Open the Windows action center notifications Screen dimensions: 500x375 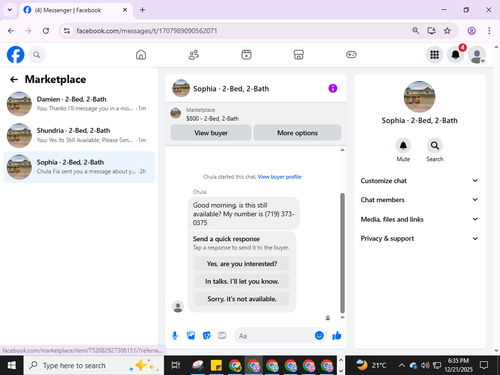coord(484,365)
